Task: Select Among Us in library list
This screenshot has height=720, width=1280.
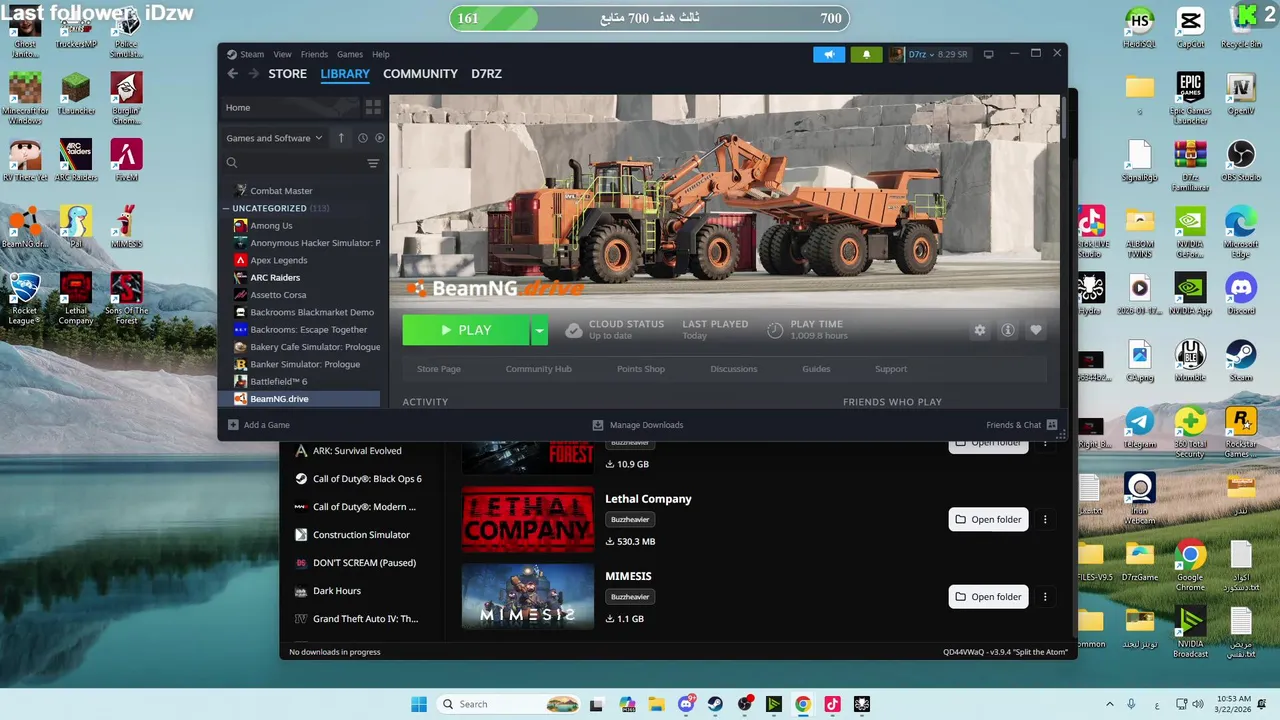Action: 271,226
